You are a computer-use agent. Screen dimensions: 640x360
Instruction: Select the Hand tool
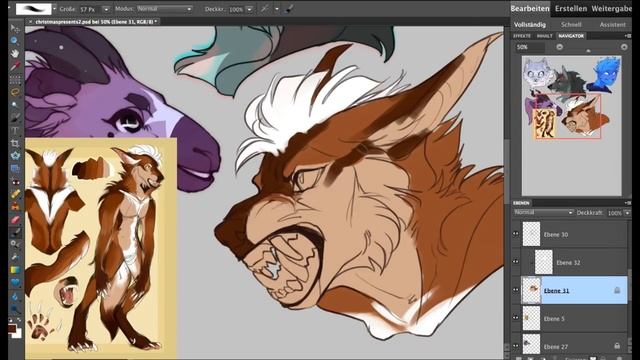[15, 53]
